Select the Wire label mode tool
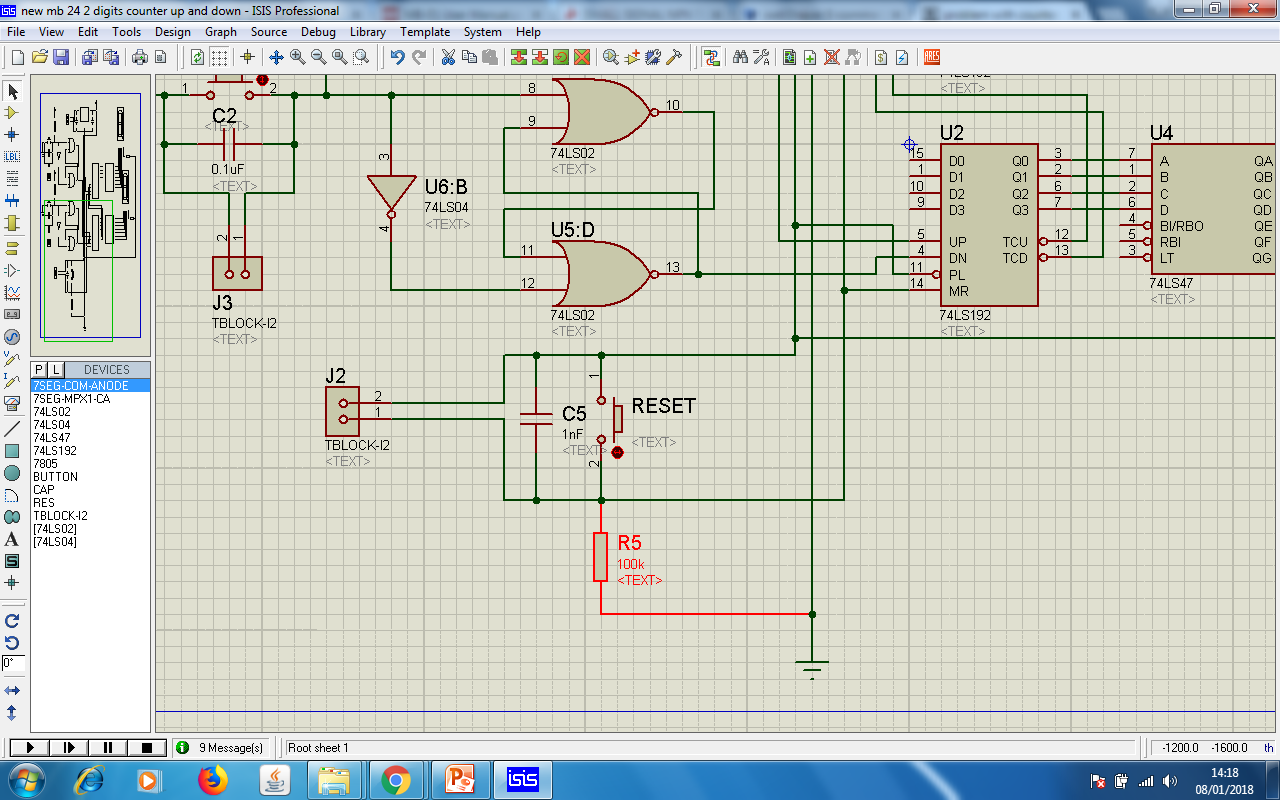 [x=12, y=156]
